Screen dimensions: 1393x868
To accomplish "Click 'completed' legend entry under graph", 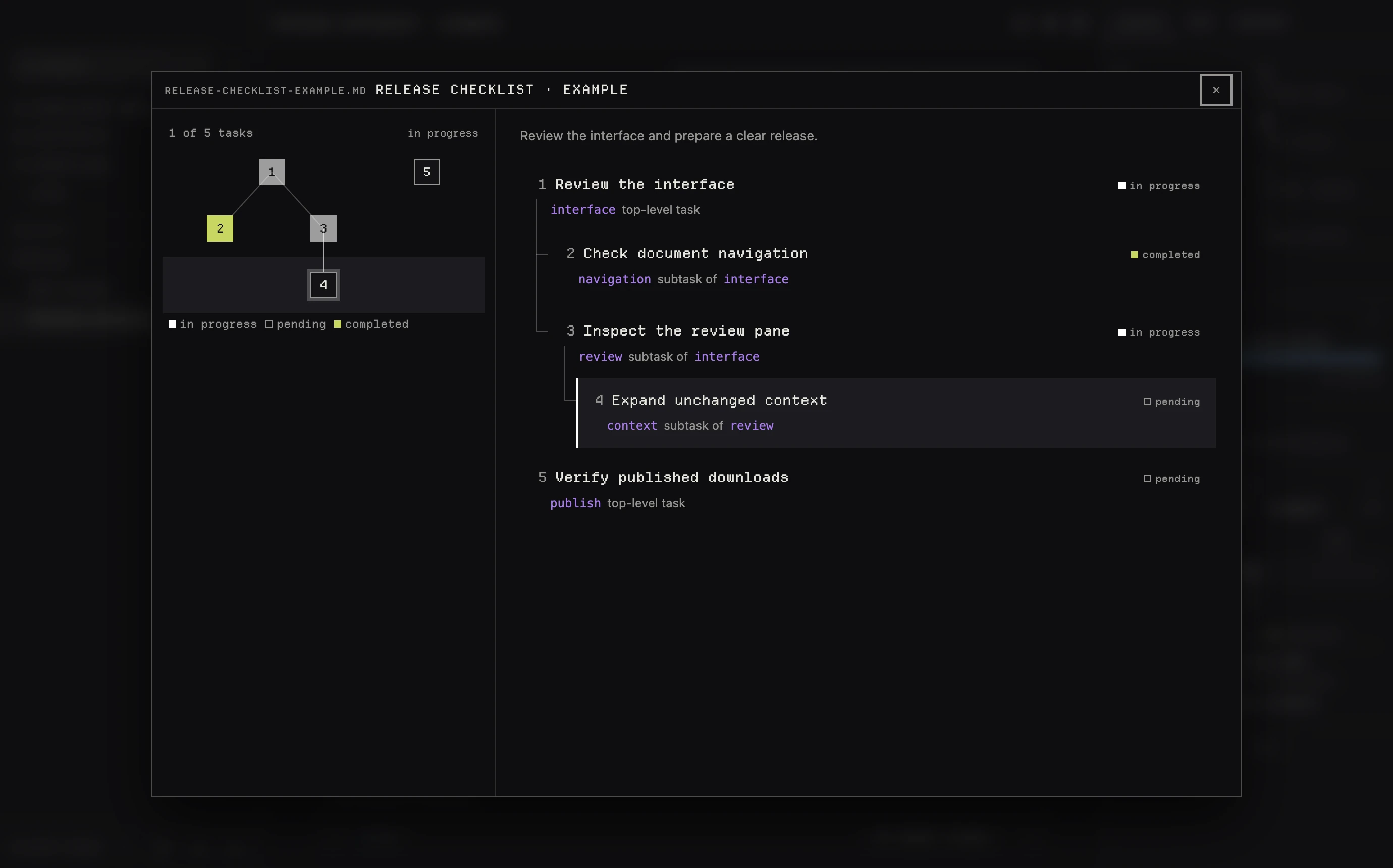I will tap(371, 324).
